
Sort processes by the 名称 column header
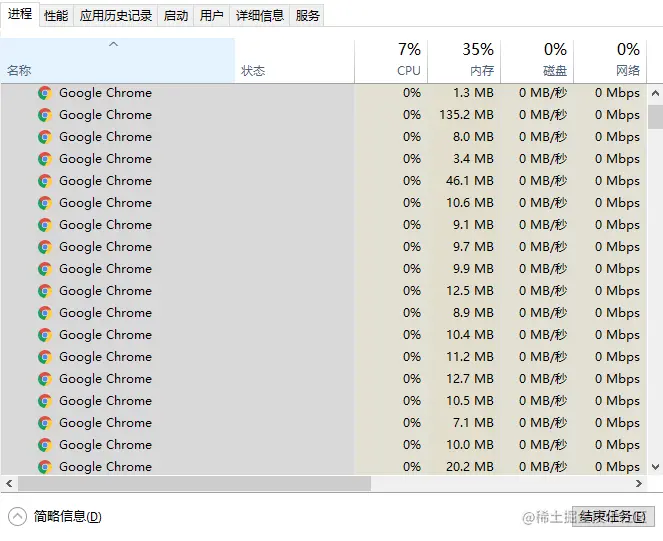pos(118,60)
